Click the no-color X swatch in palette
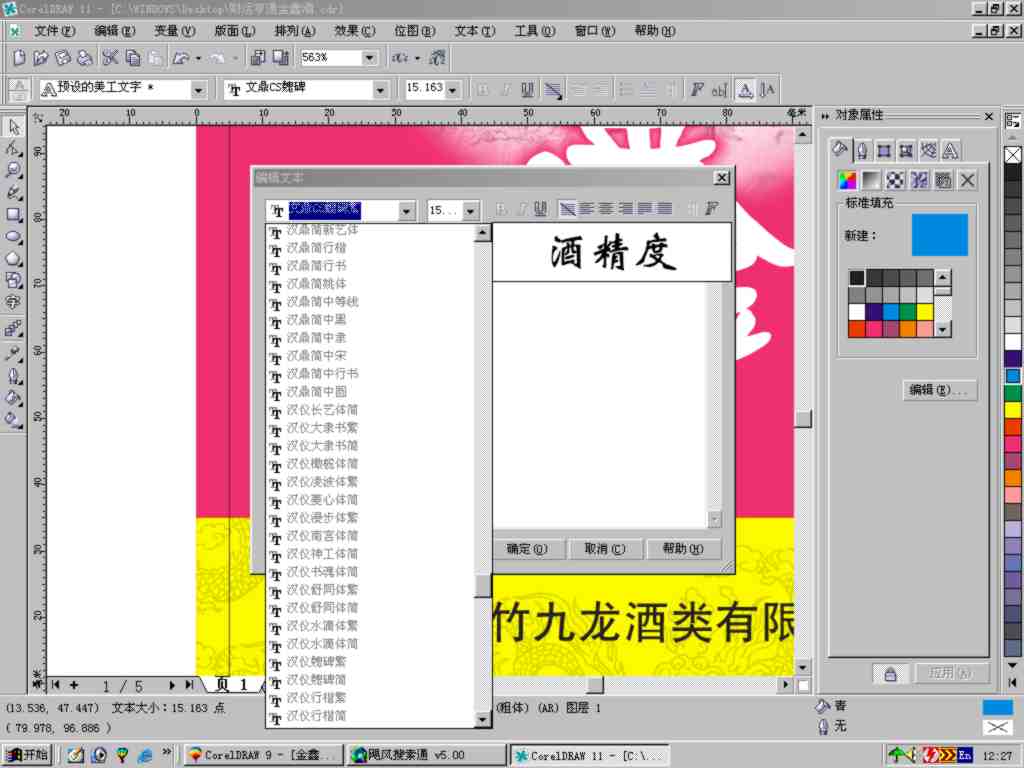The width and height of the screenshot is (1024, 768). tap(1012, 155)
